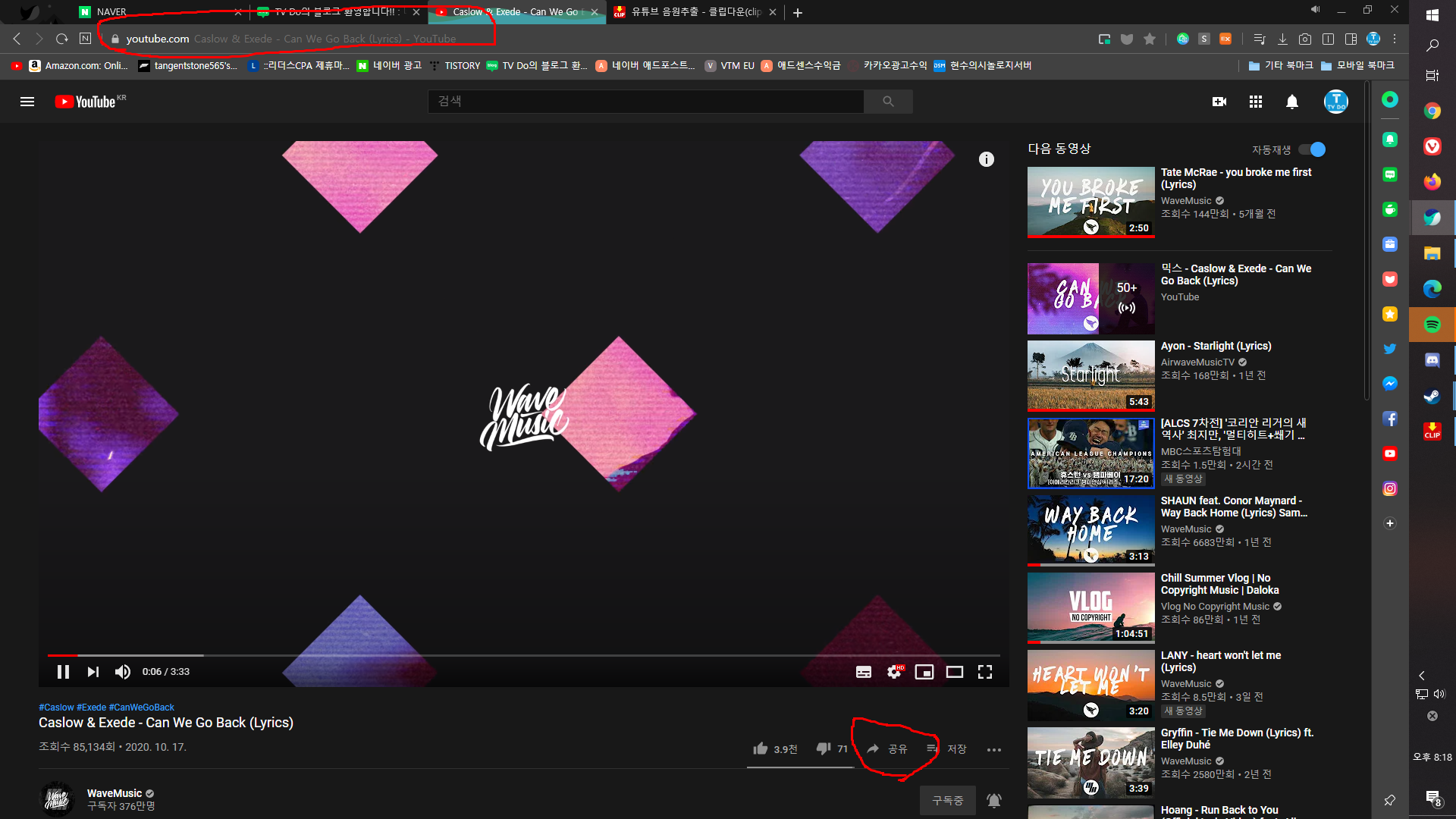The height and width of the screenshot is (819, 1456).
Task: Click the share (공유) button
Action: pos(887,748)
